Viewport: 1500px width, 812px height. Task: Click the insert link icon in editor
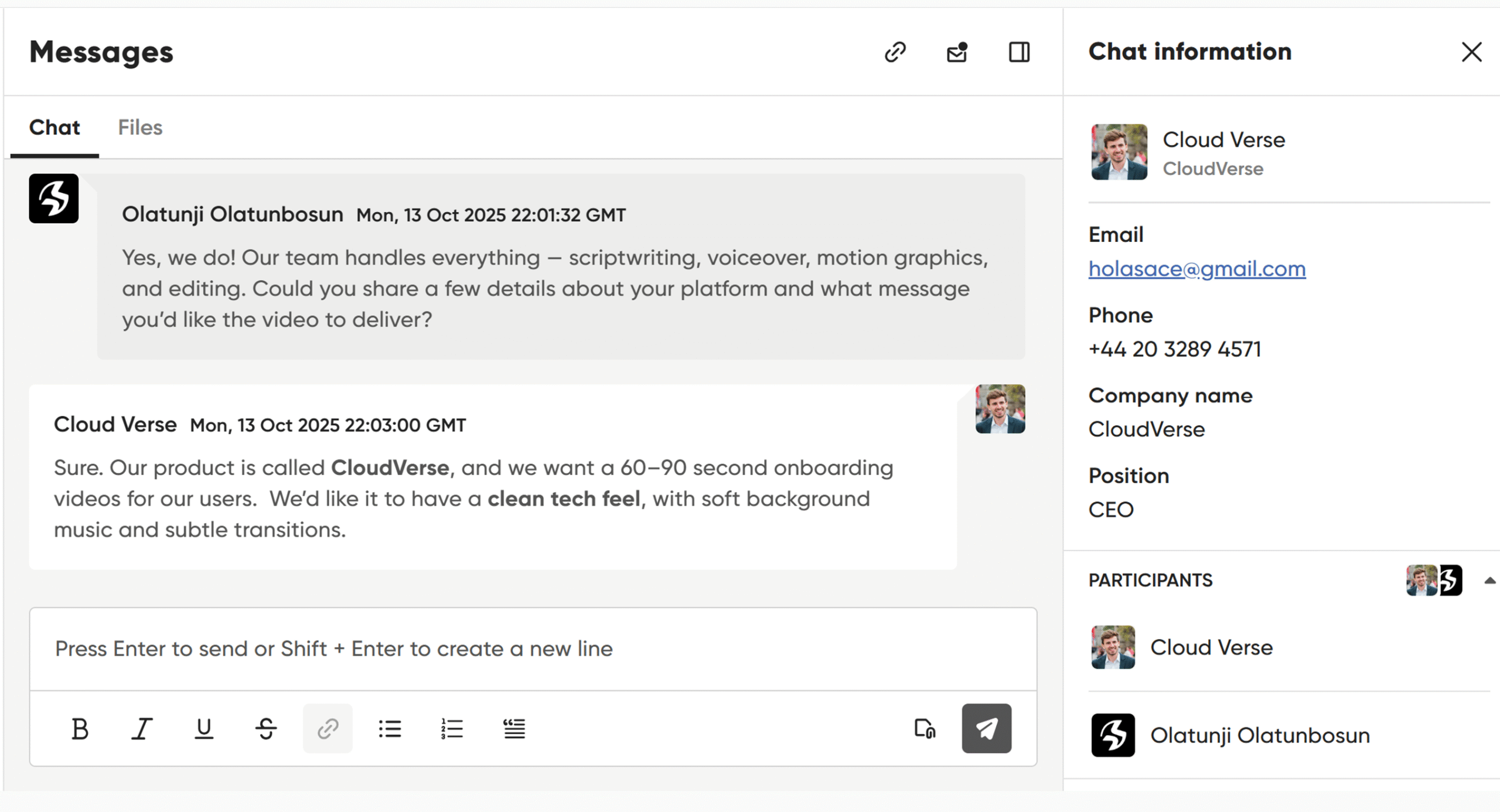(328, 729)
